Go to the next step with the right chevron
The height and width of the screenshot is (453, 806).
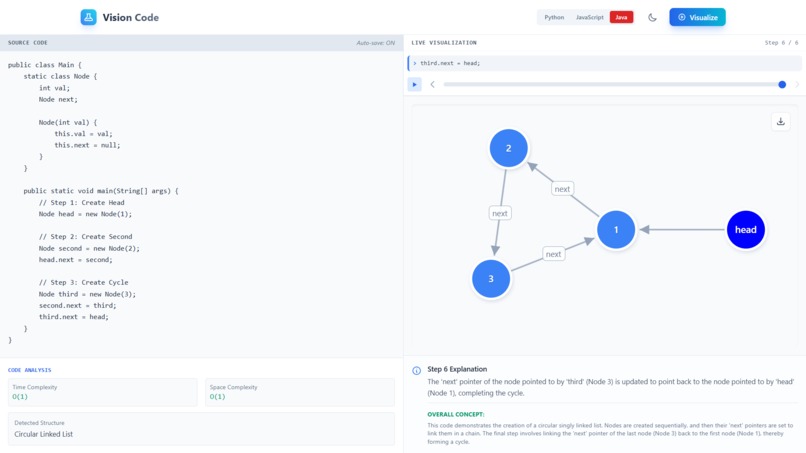[797, 84]
